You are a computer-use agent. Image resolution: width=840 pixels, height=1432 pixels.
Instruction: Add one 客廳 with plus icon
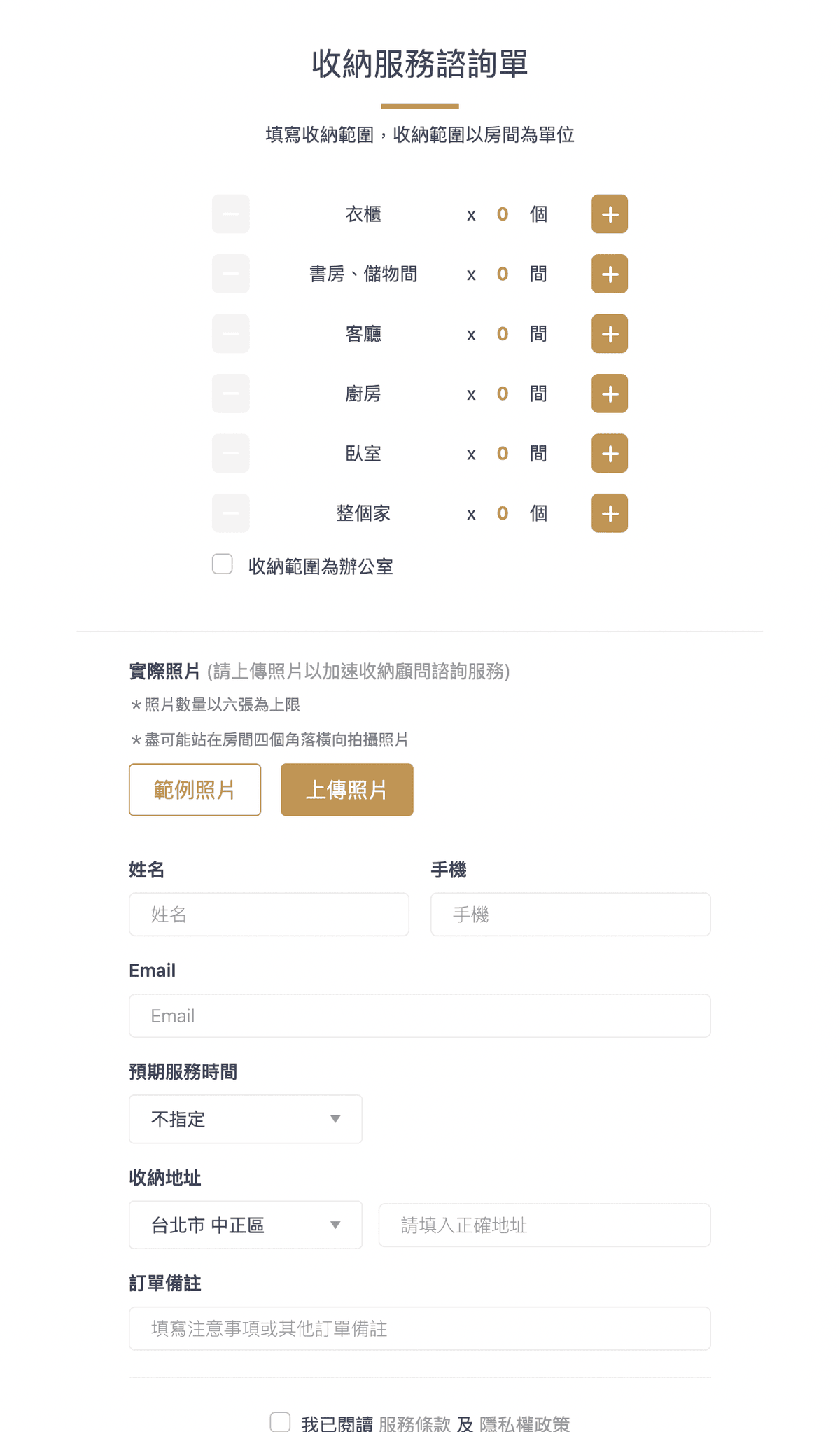(609, 334)
